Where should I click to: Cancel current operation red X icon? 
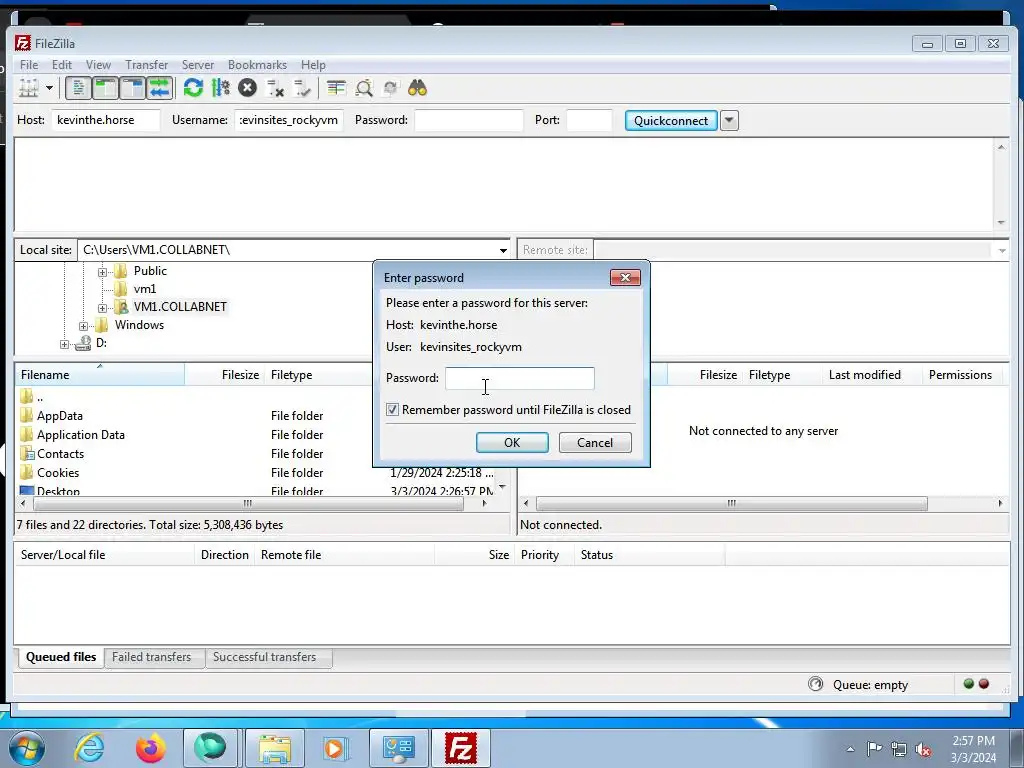click(x=247, y=88)
